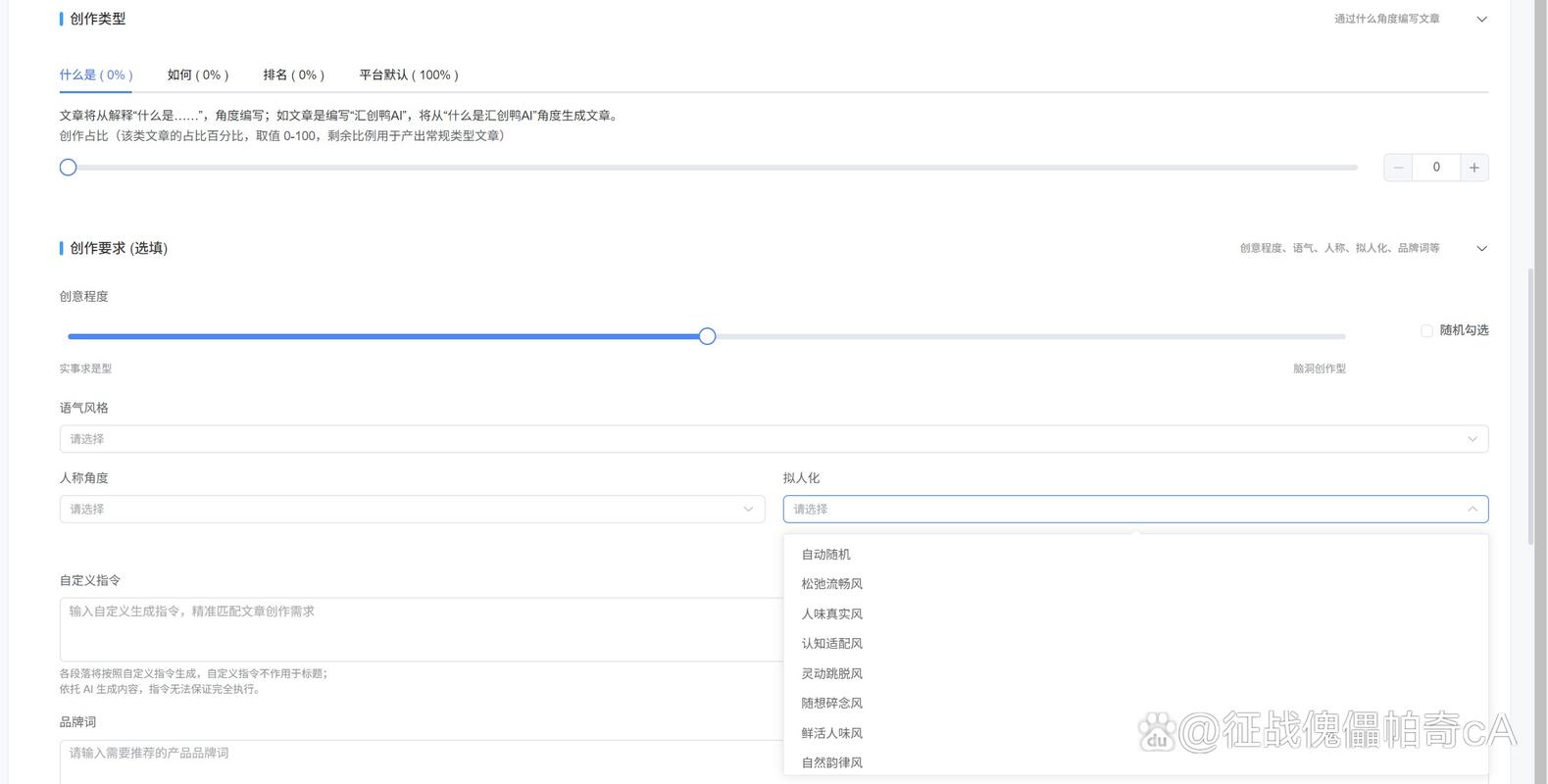Select 自动随机 from the list
This screenshot has height=784, width=1548.
coord(825,555)
